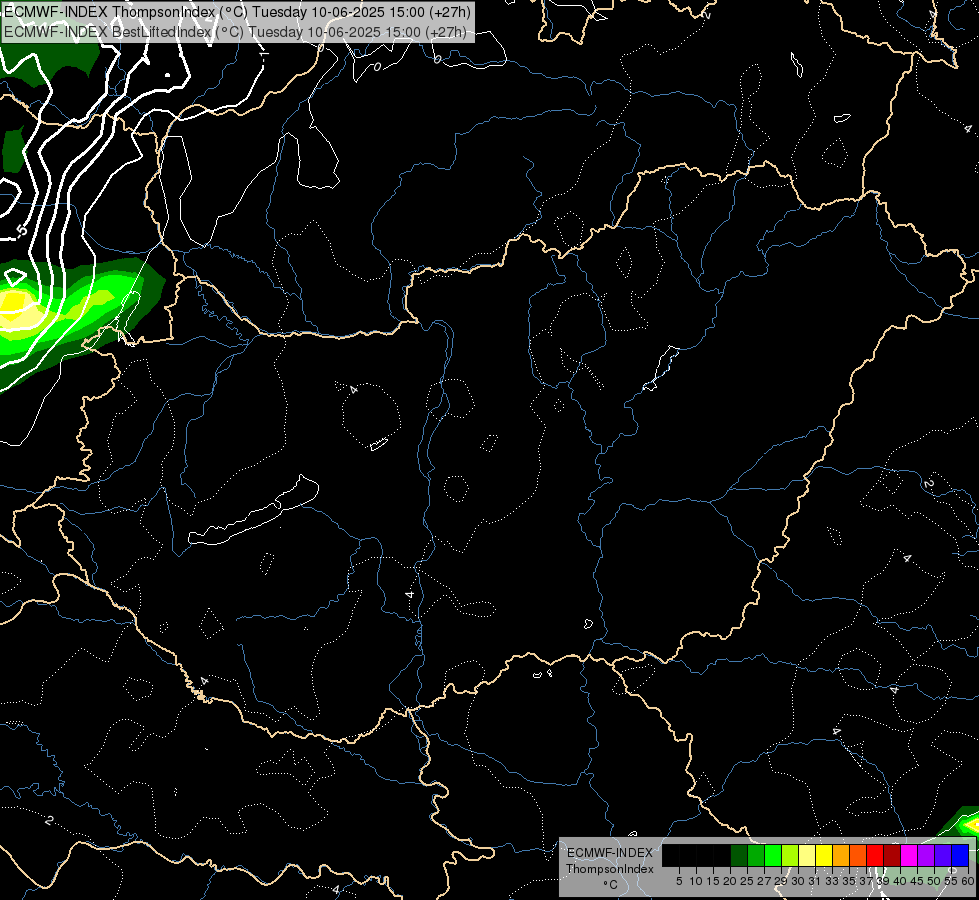Click the °C unit in the legend
This screenshot has height=900, width=979.
tap(611, 884)
